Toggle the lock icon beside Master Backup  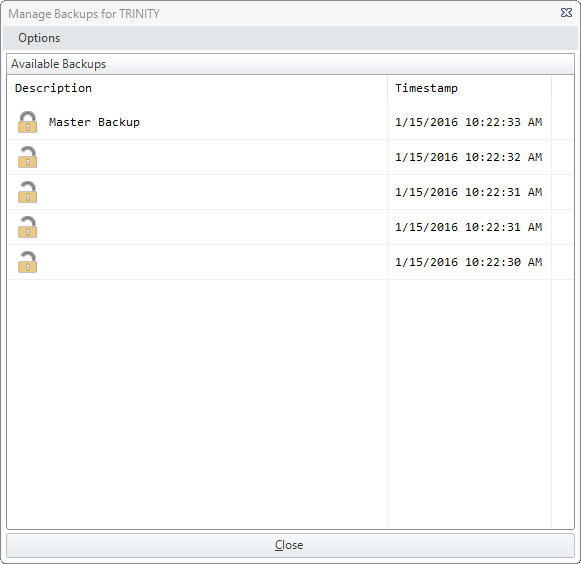(27, 122)
